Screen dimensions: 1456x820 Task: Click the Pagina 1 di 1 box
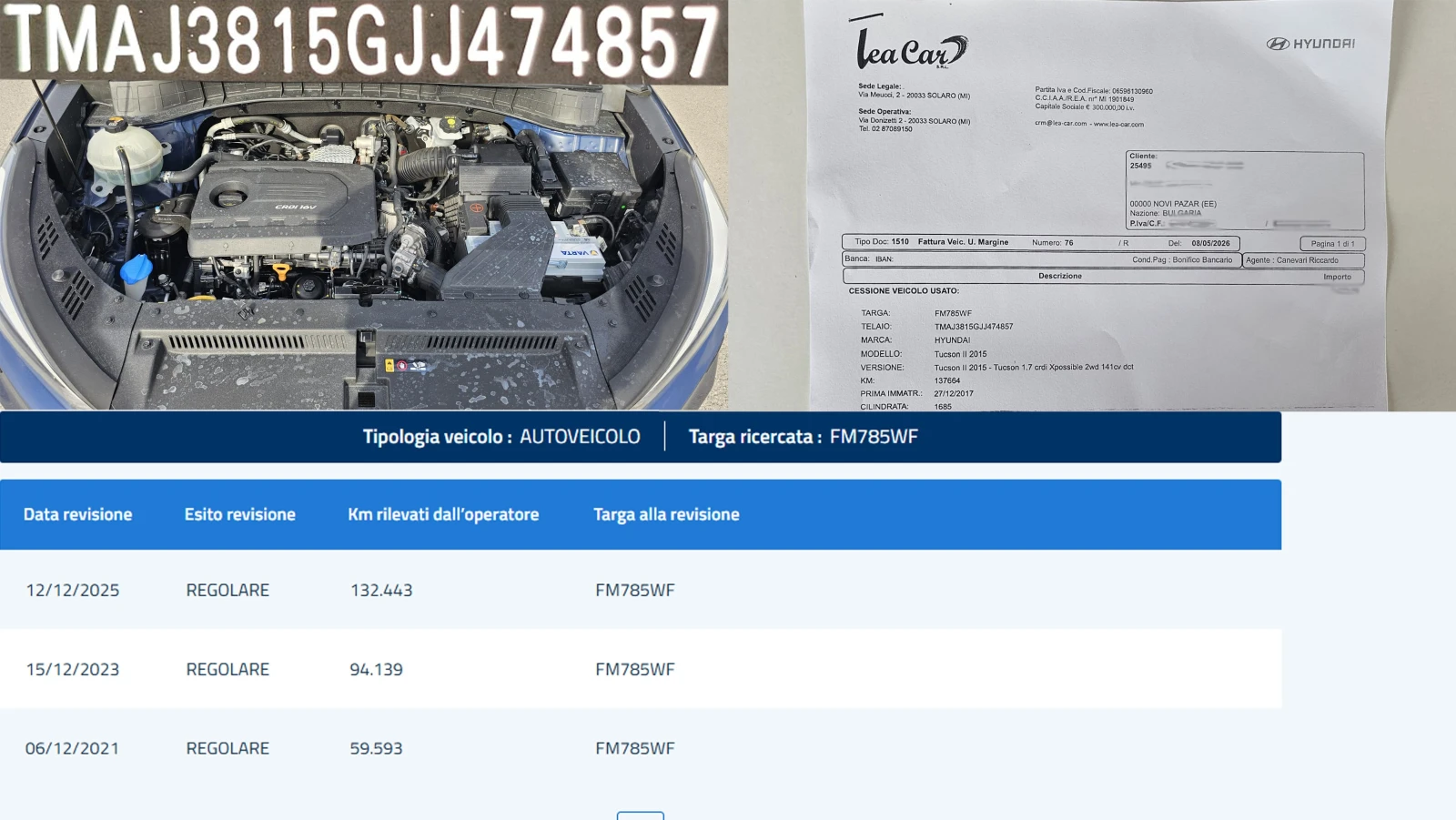pyautogui.click(x=1333, y=243)
